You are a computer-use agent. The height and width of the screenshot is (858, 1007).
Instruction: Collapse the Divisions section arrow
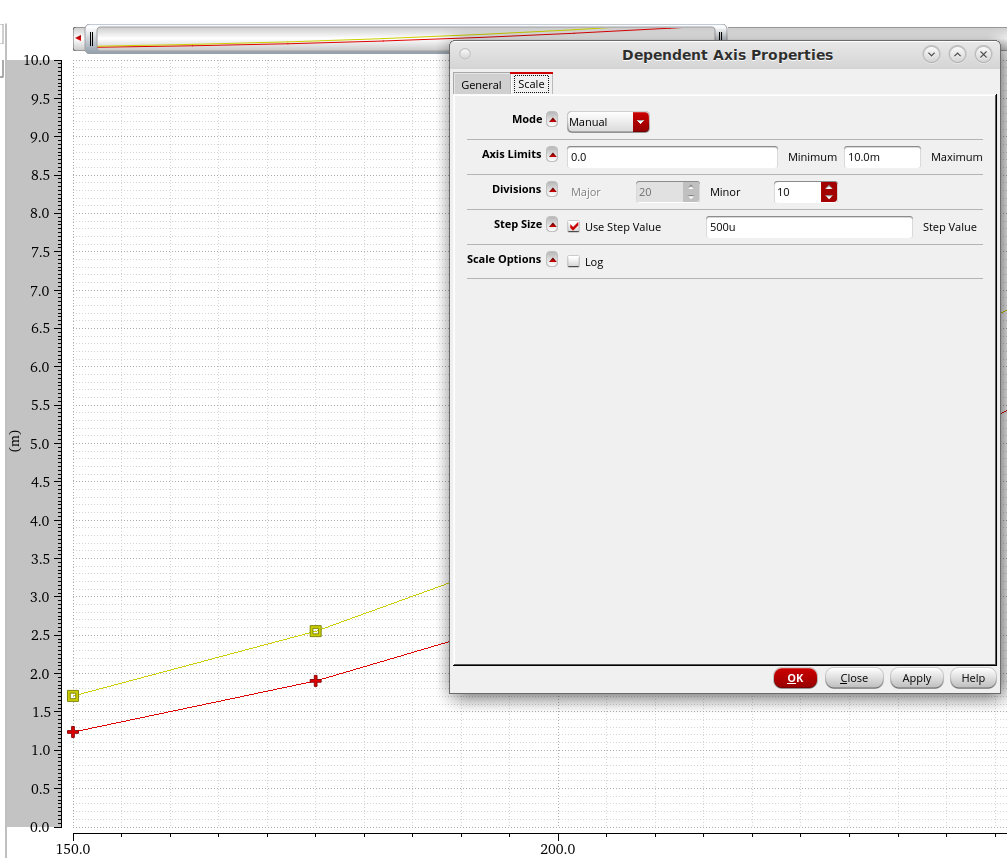click(552, 190)
